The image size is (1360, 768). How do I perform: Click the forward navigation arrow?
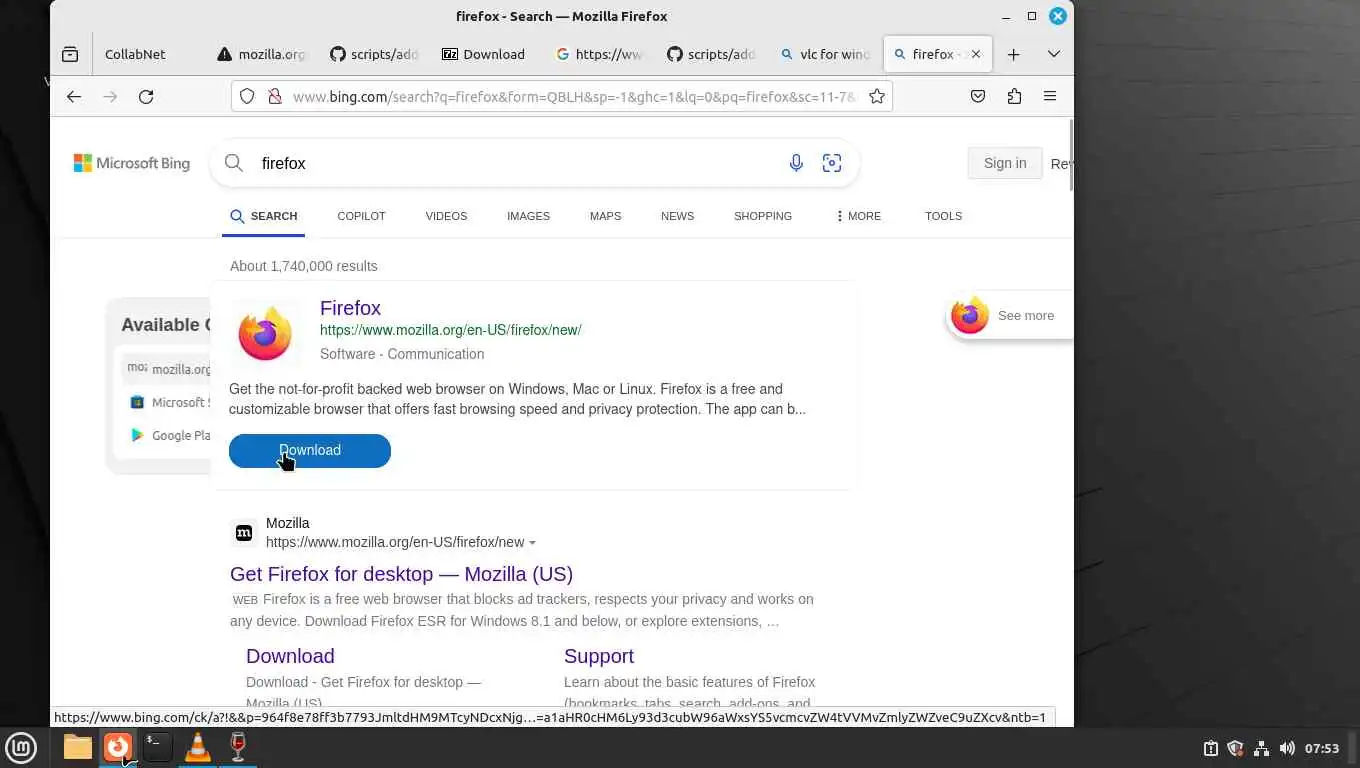[110, 96]
